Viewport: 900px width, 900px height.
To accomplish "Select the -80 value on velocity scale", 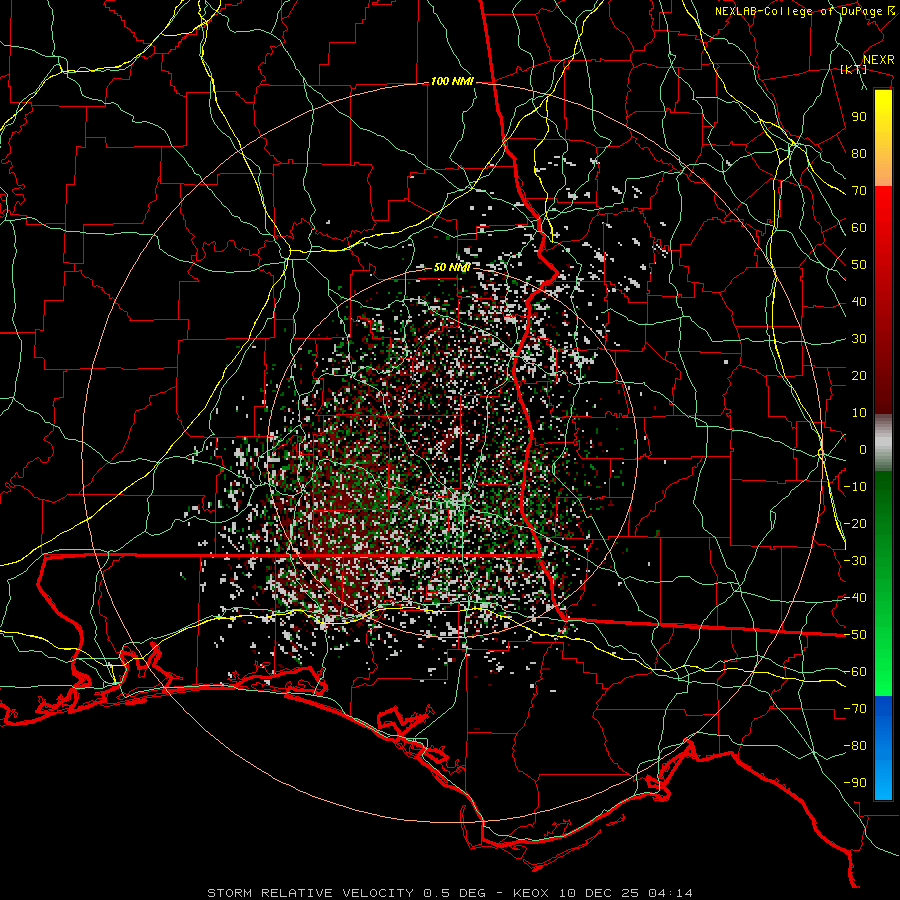I will click(855, 746).
